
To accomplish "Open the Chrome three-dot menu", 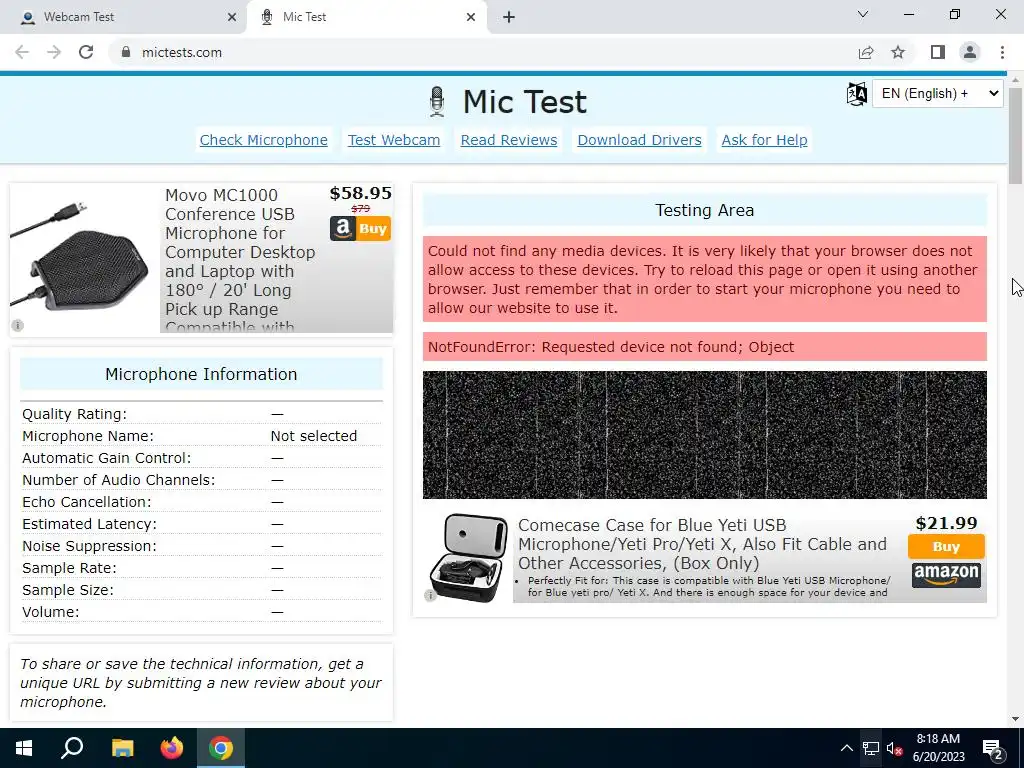I will pos(1002,52).
